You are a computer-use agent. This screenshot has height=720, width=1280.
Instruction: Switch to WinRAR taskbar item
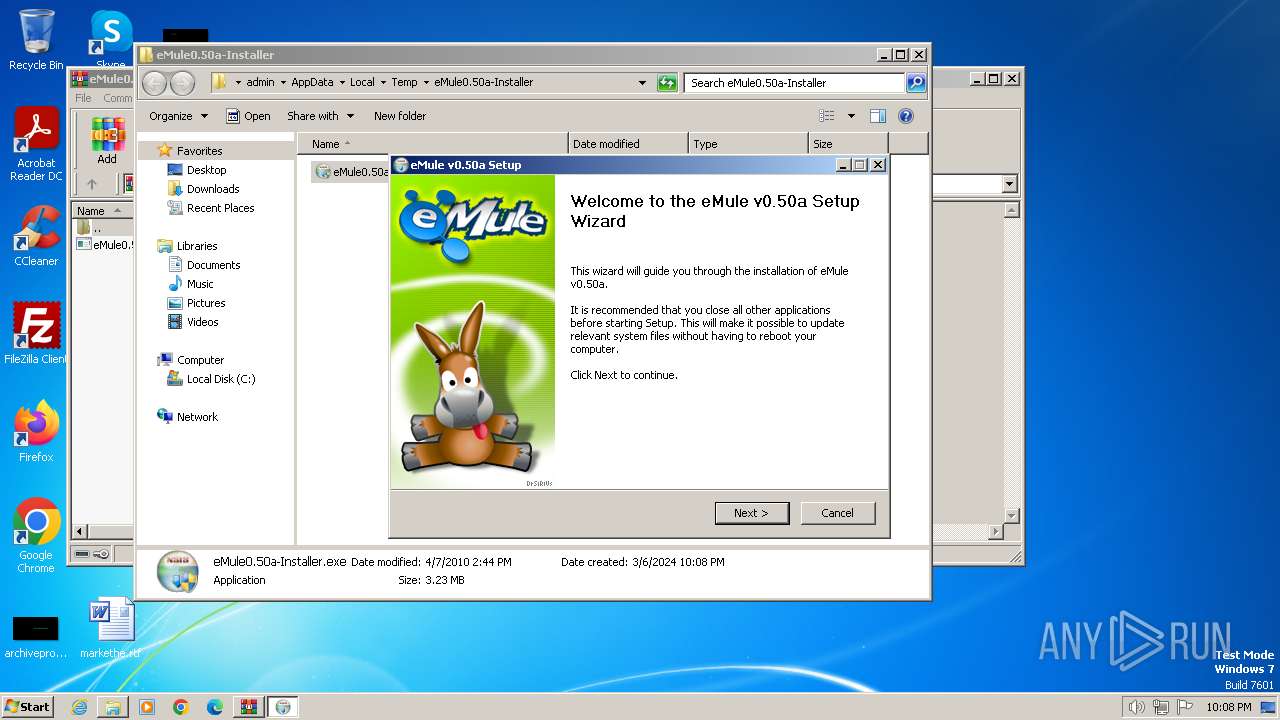pos(249,707)
